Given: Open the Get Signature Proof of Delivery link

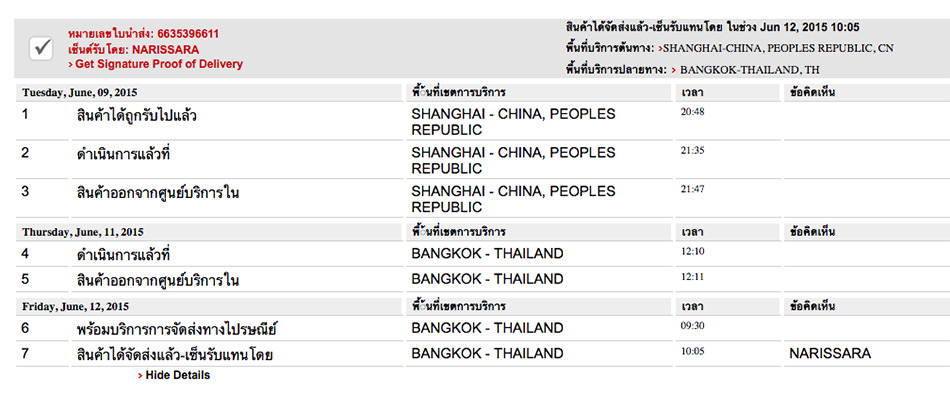Looking at the screenshot, I should [158, 64].
